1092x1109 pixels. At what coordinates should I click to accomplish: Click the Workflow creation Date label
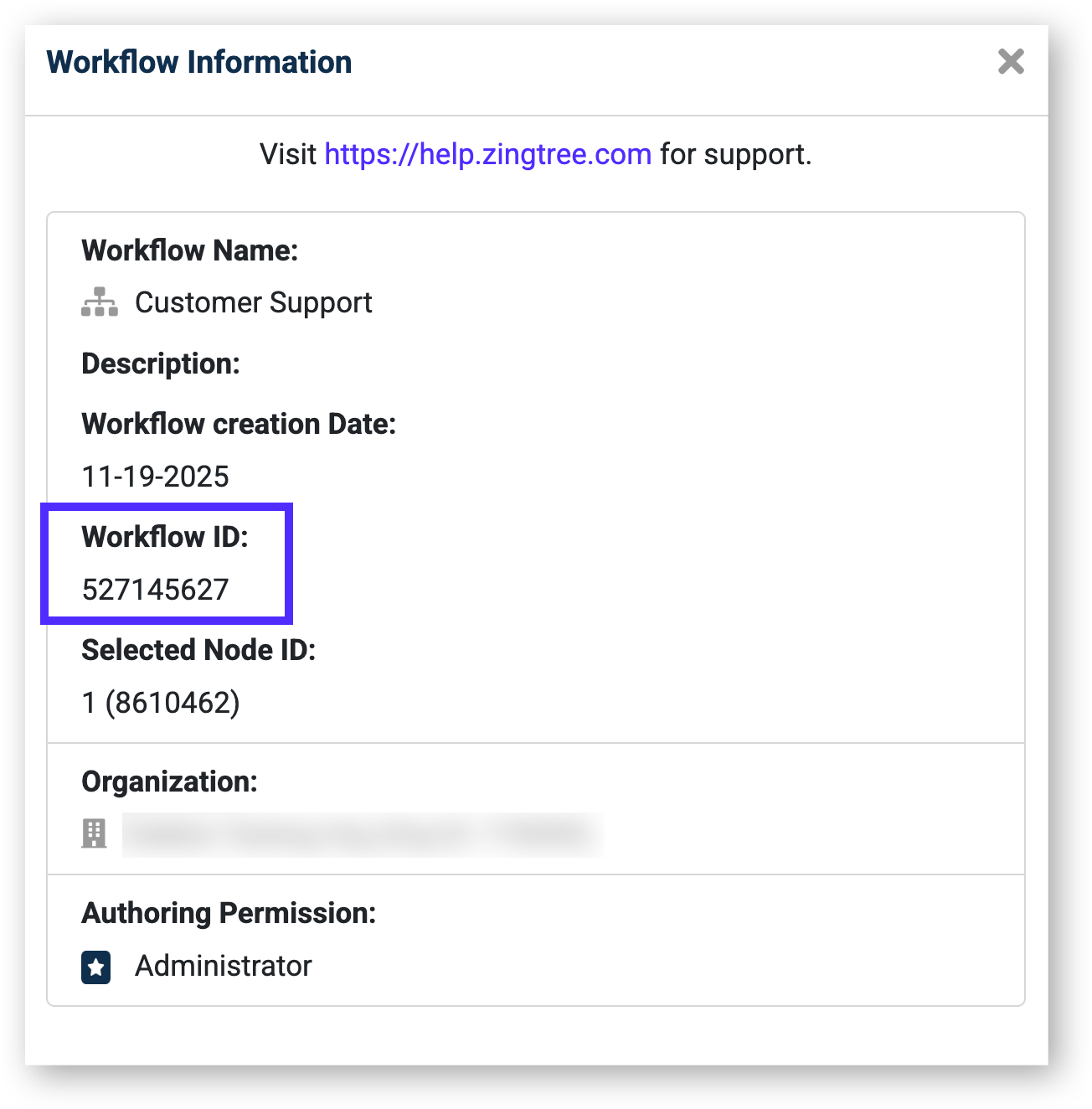point(239,424)
